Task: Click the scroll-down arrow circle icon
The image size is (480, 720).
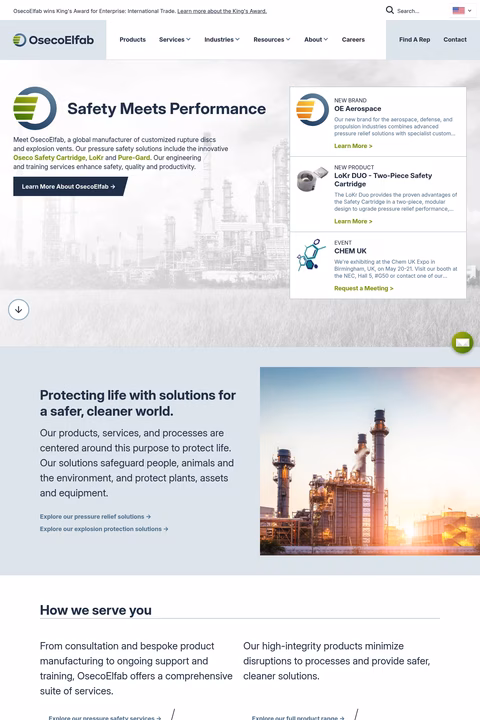Action: (x=18, y=309)
